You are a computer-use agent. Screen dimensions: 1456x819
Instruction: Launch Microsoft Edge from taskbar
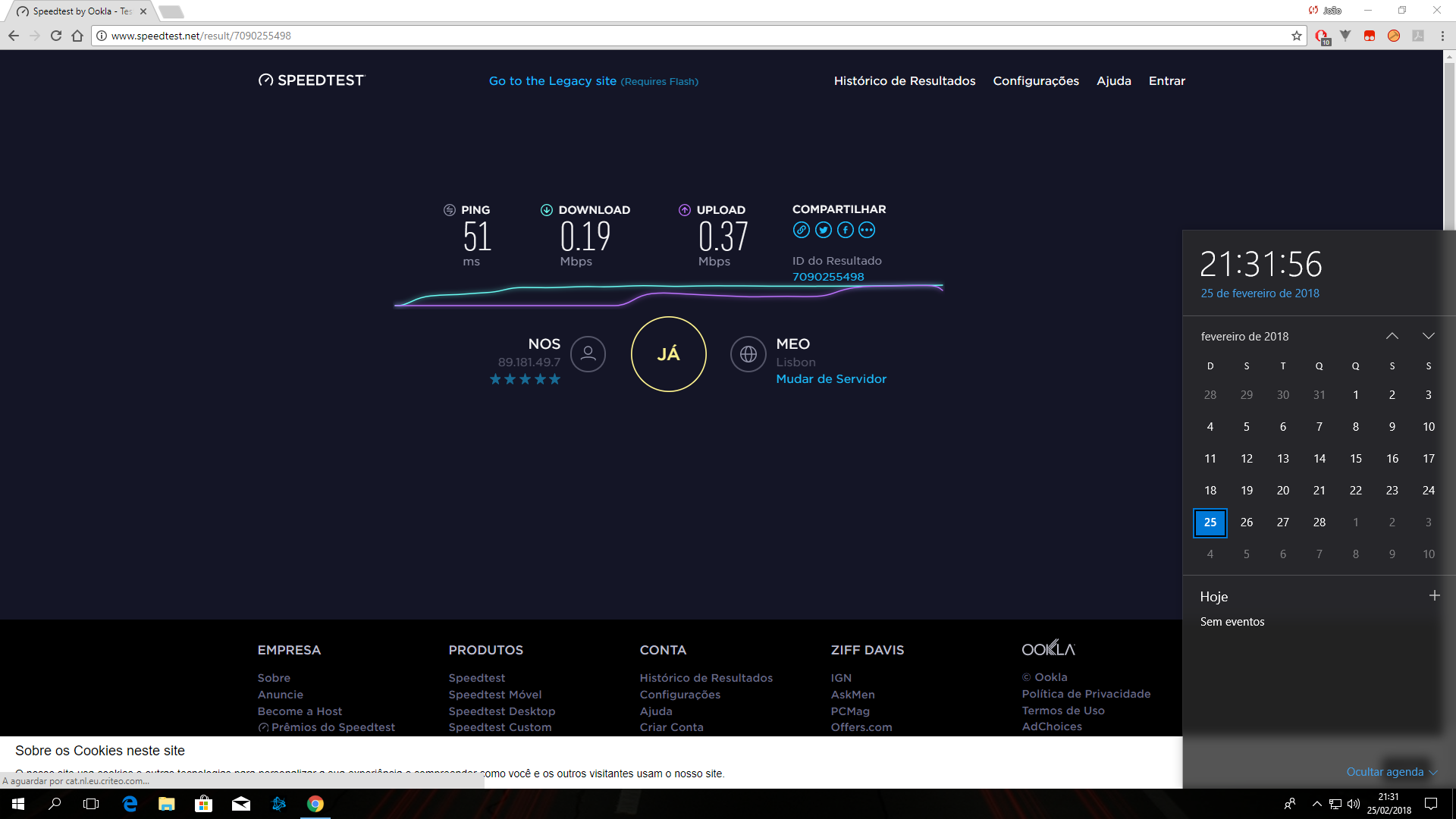click(130, 804)
